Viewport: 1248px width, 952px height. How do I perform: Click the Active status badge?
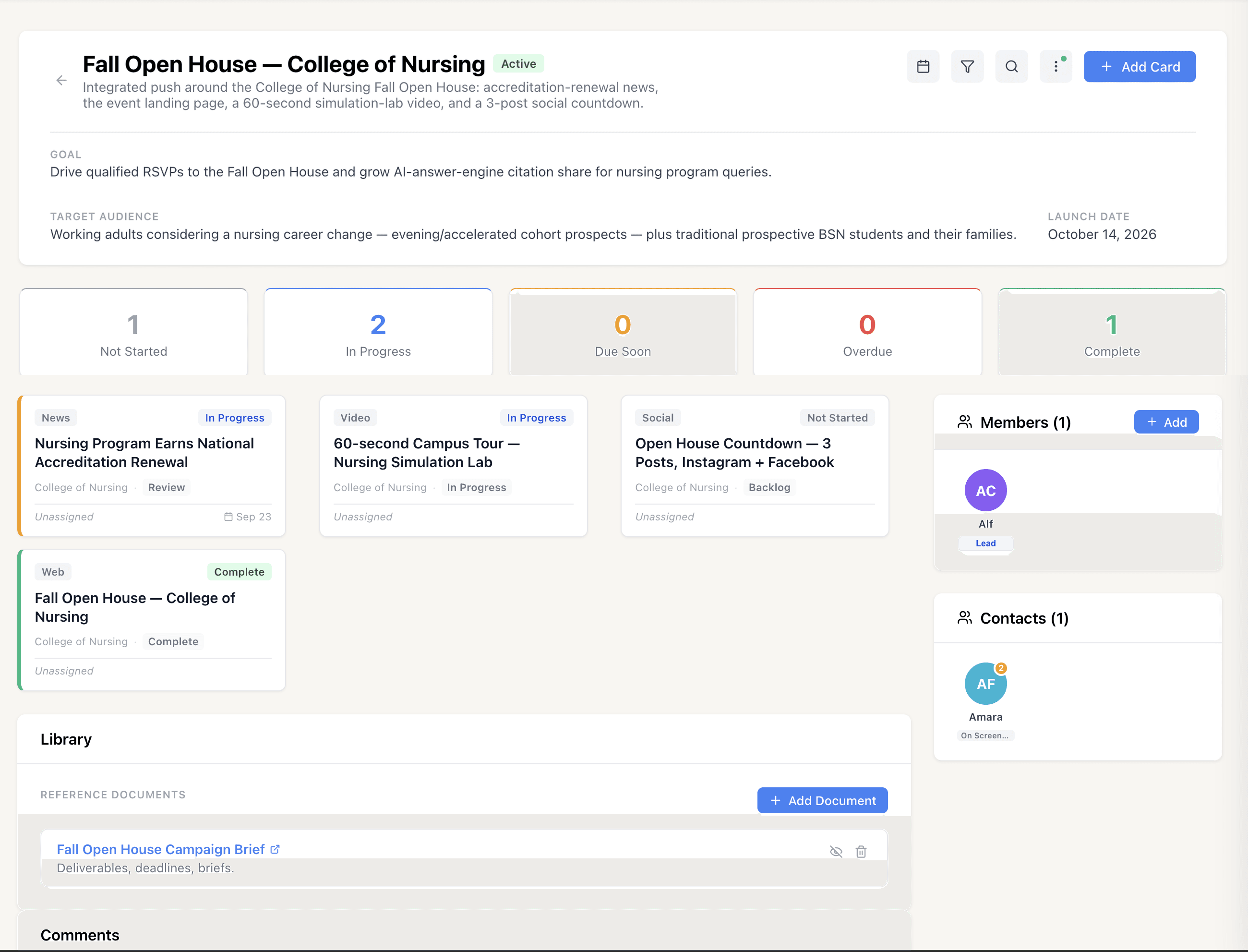click(518, 63)
